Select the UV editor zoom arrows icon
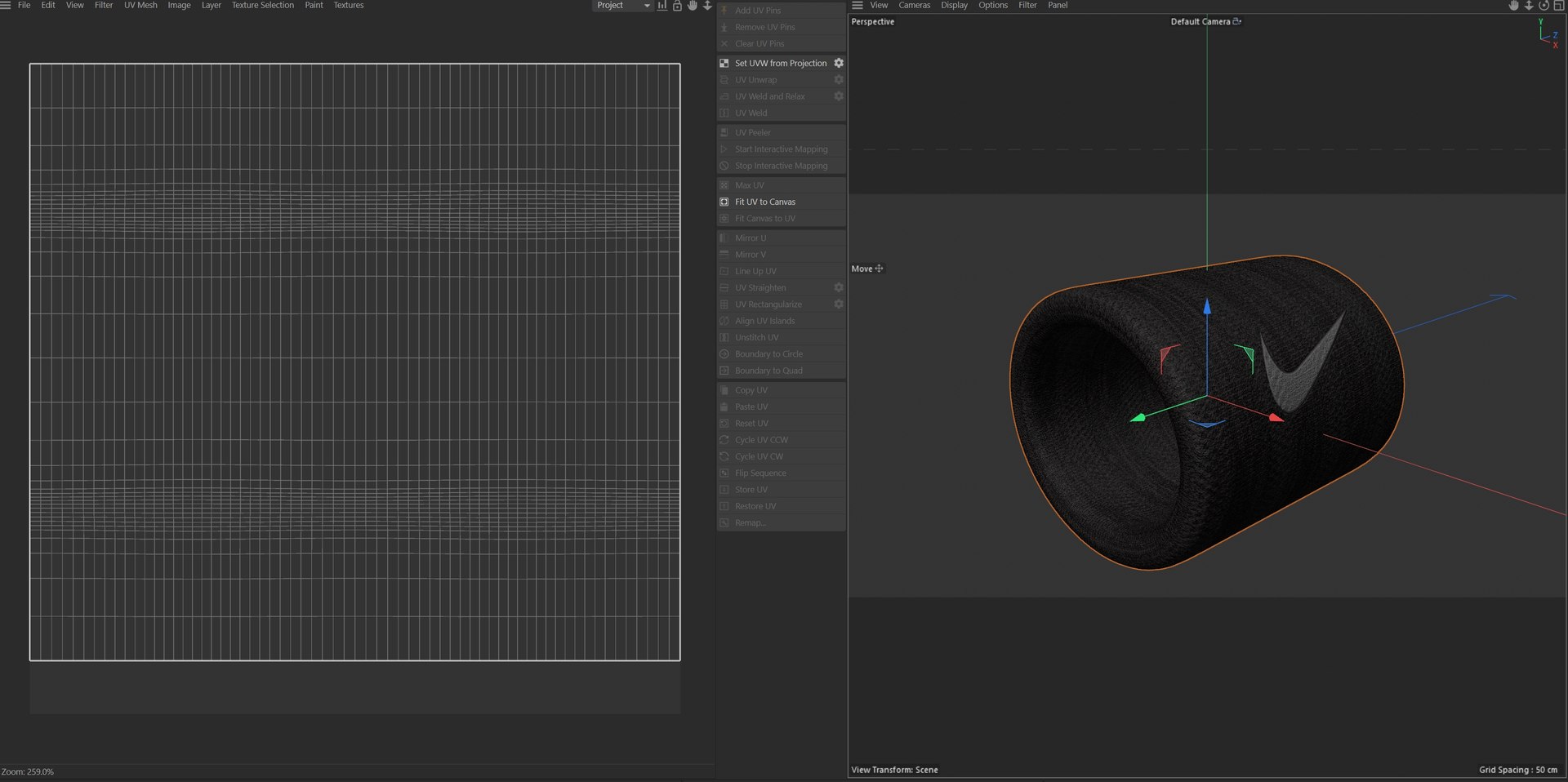The width and height of the screenshot is (1568, 782). [x=707, y=5]
